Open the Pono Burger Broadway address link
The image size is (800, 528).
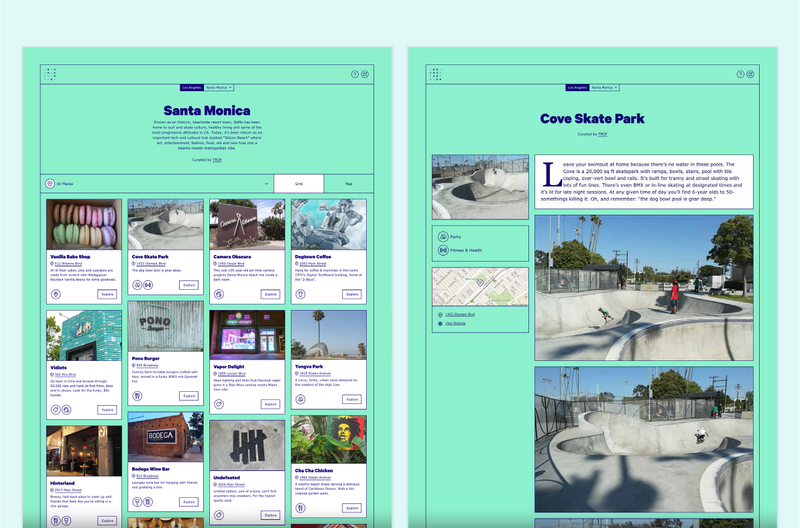[x=147, y=365]
